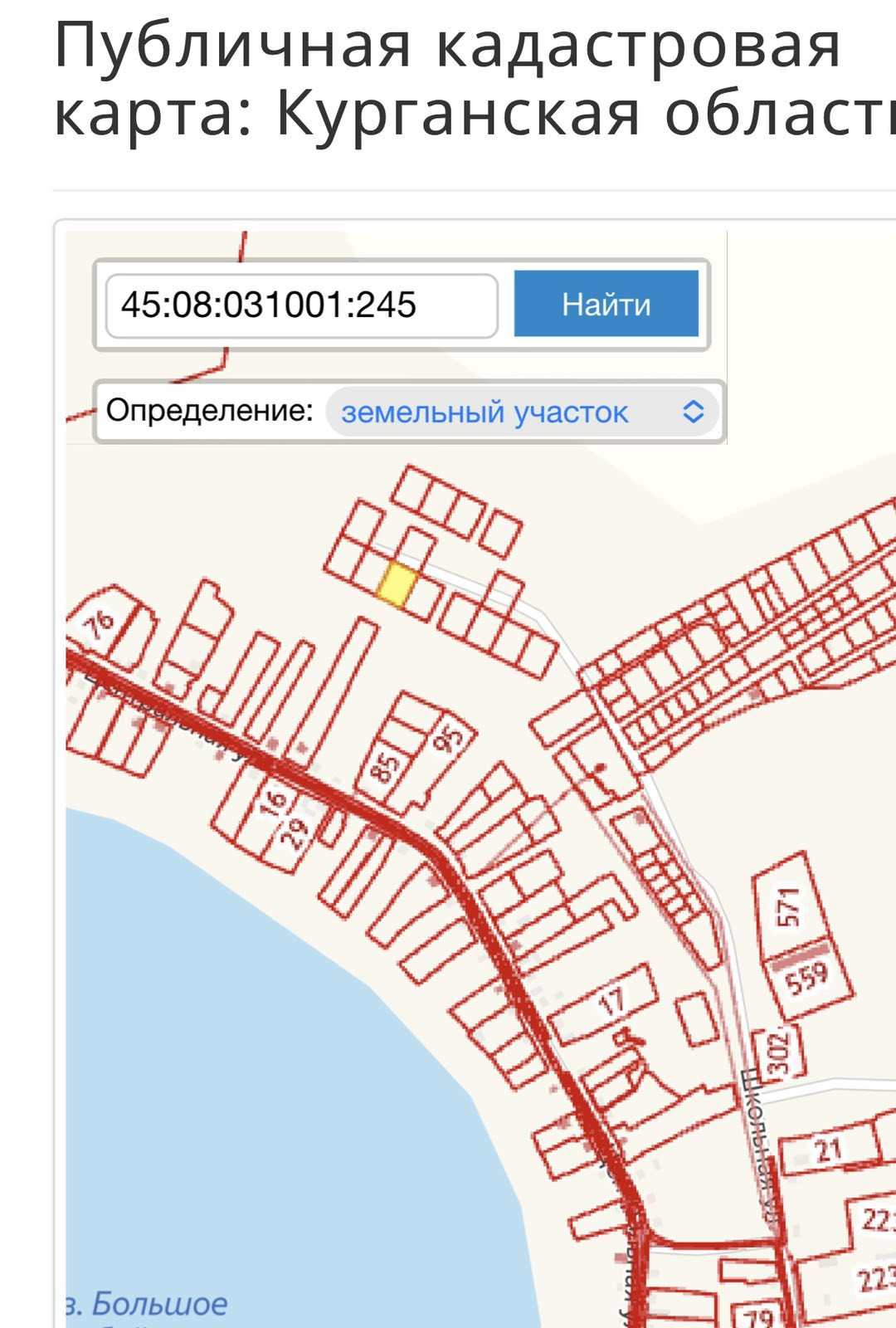
Task: Click parcel labeled 95 on map
Action: [x=449, y=738]
